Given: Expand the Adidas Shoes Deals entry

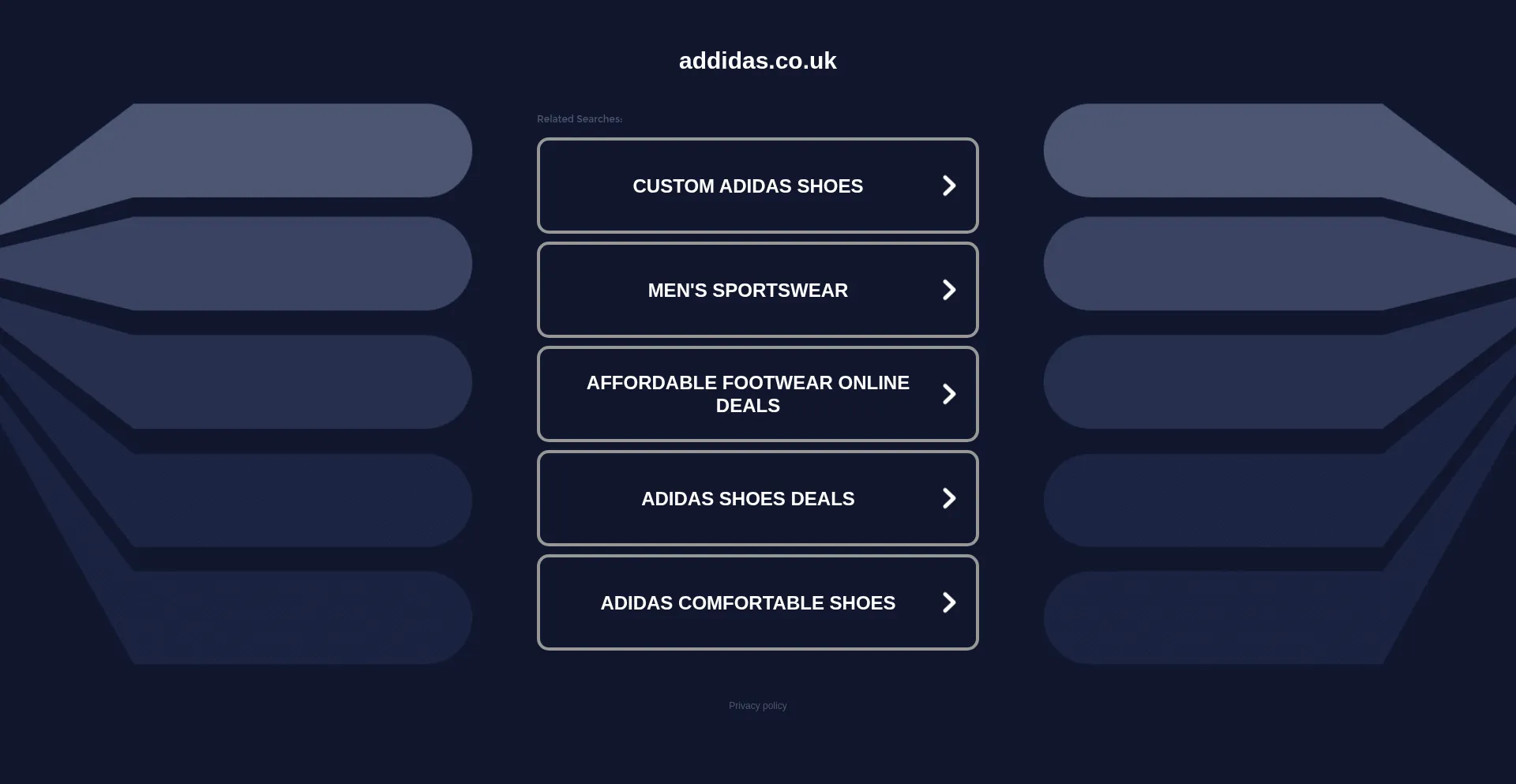Looking at the screenshot, I should click(x=748, y=498).
